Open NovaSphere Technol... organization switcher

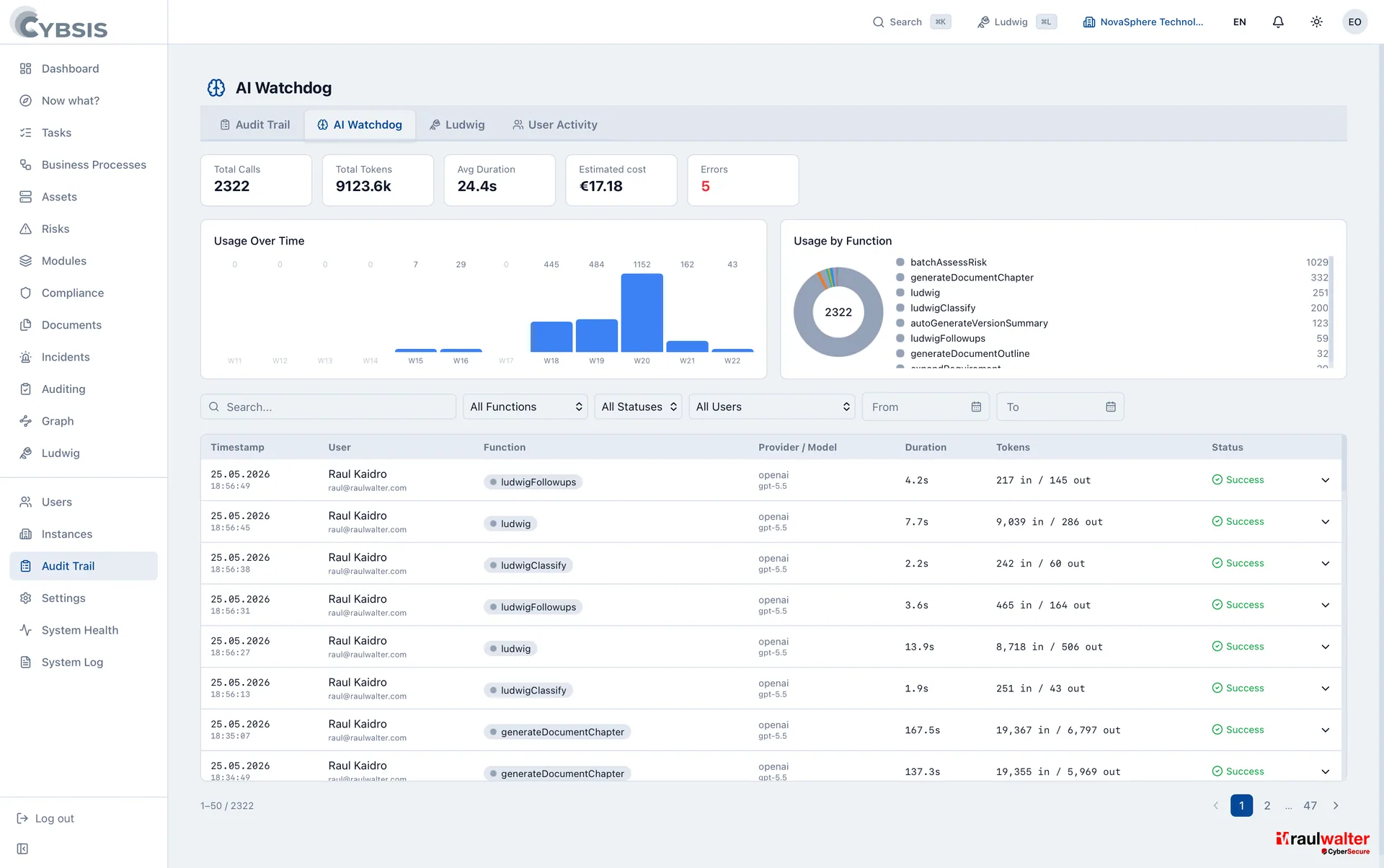tap(1143, 22)
